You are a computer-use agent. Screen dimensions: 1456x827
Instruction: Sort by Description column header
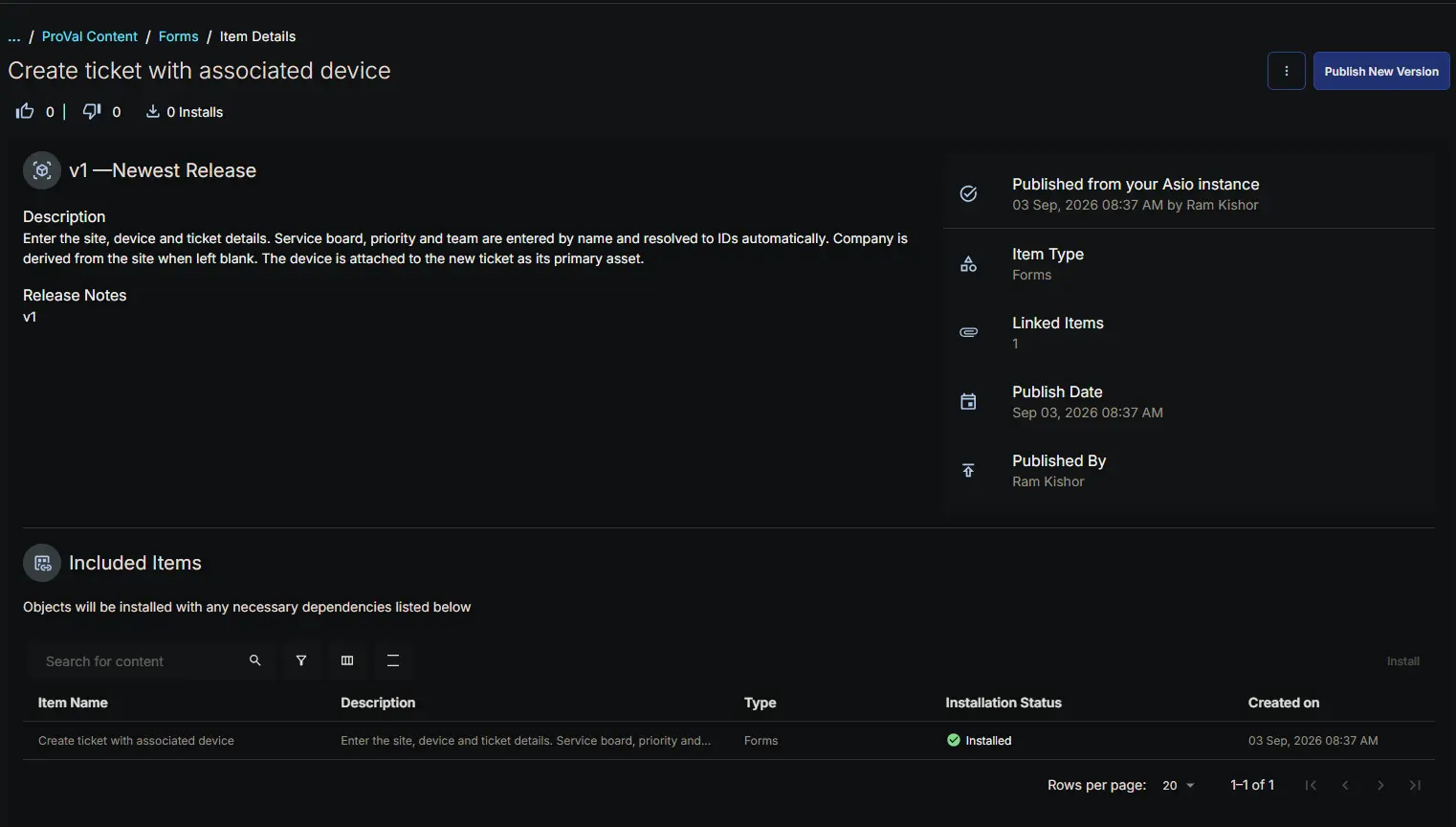378,703
